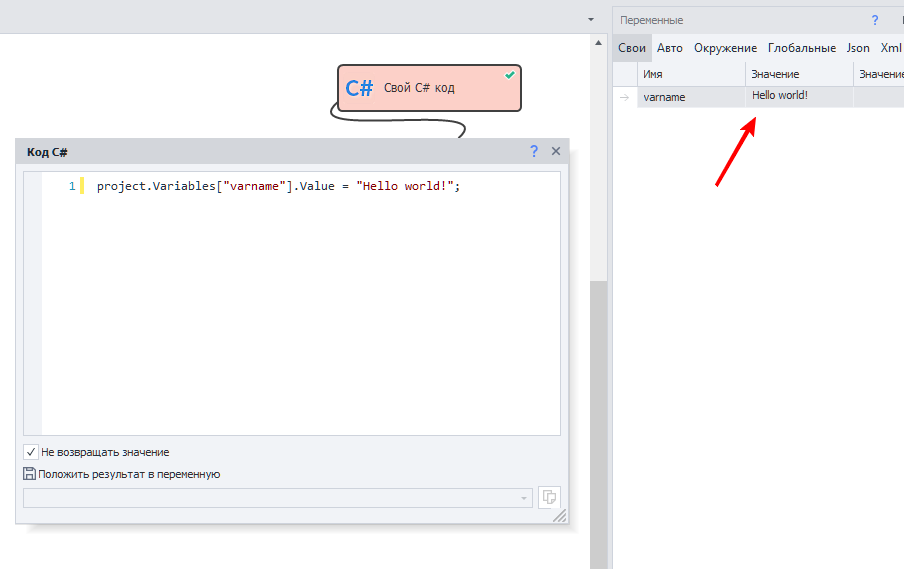Click the save icon beside Положить результат в переменную
The width and height of the screenshot is (904, 569).
pos(29,474)
